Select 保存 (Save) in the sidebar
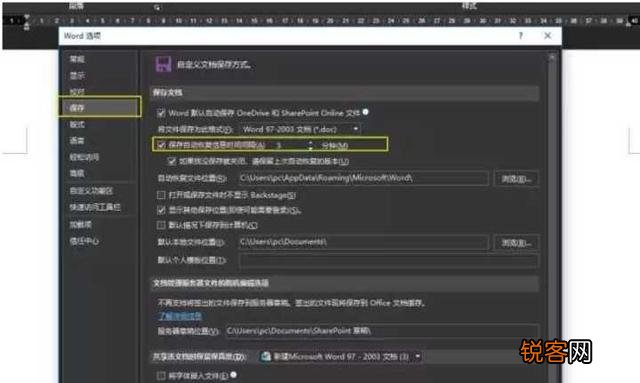 100,107
